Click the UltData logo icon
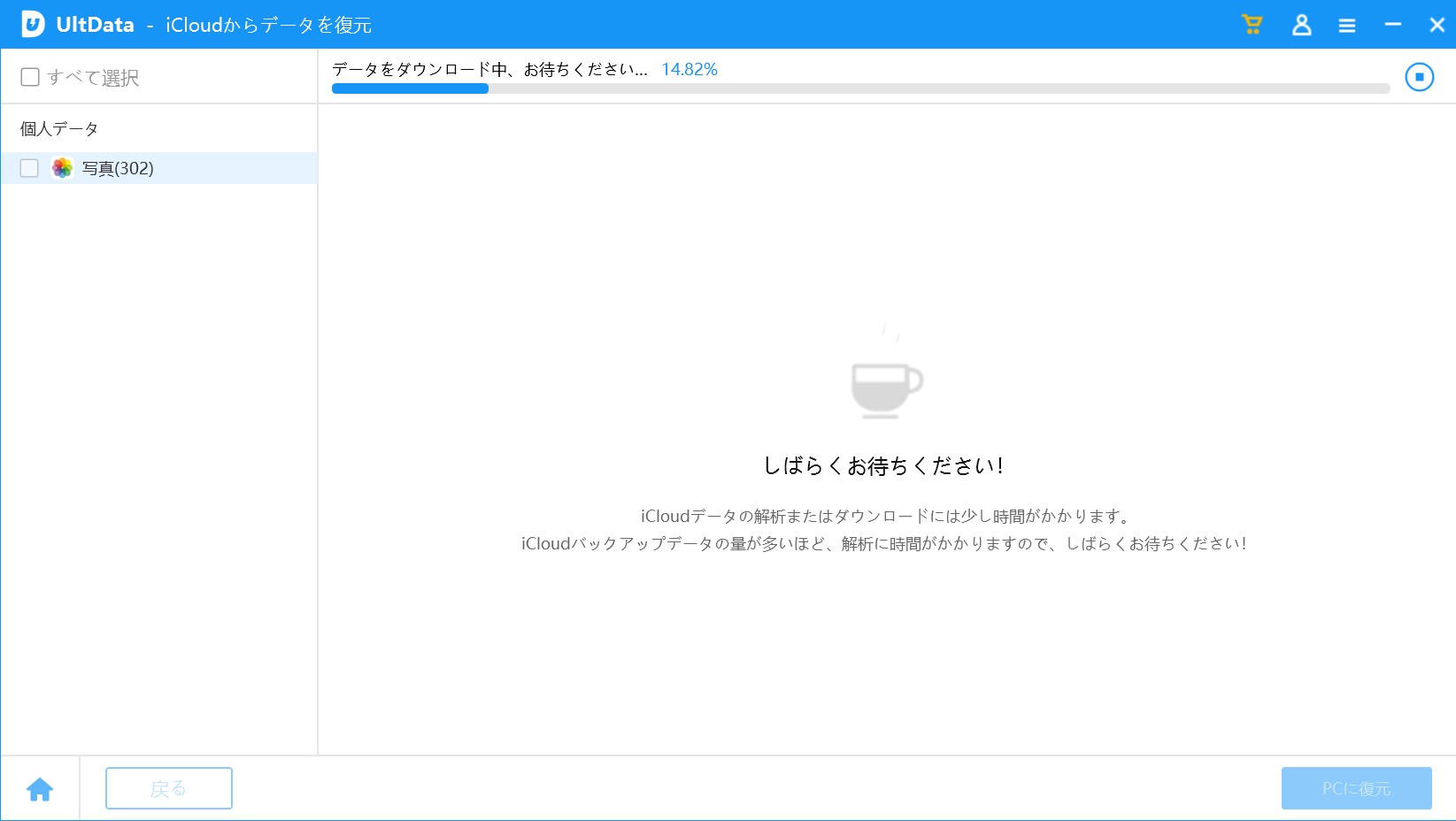The height and width of the screenshot is (821, 1456). point(33,24)
